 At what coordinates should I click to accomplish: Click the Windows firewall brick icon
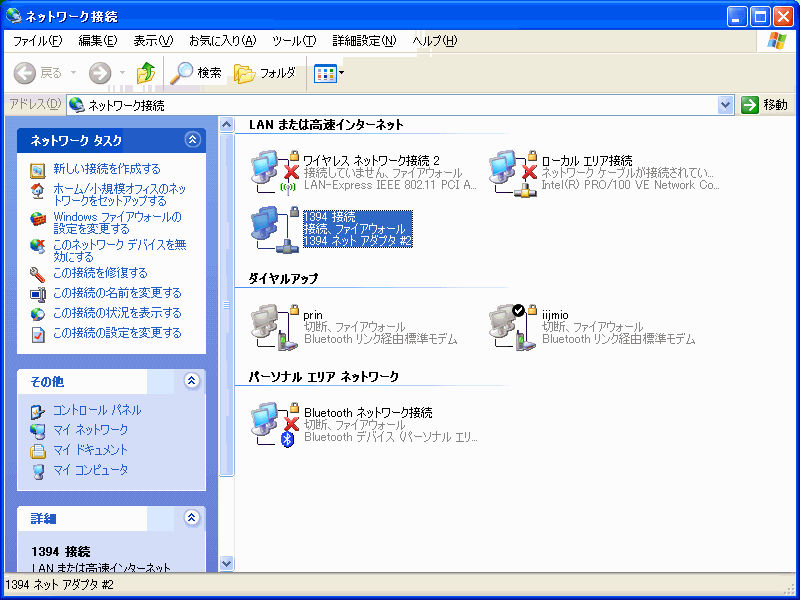pos(38,219)
